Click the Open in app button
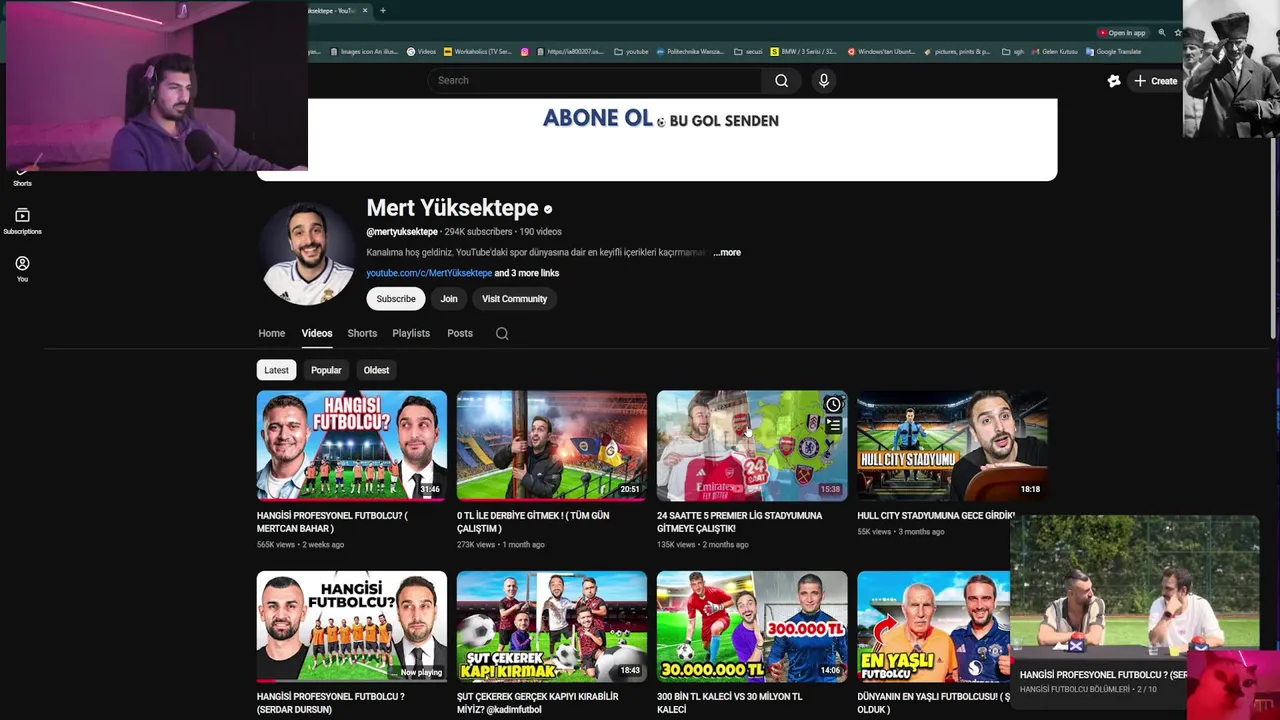 point(1122,33)
